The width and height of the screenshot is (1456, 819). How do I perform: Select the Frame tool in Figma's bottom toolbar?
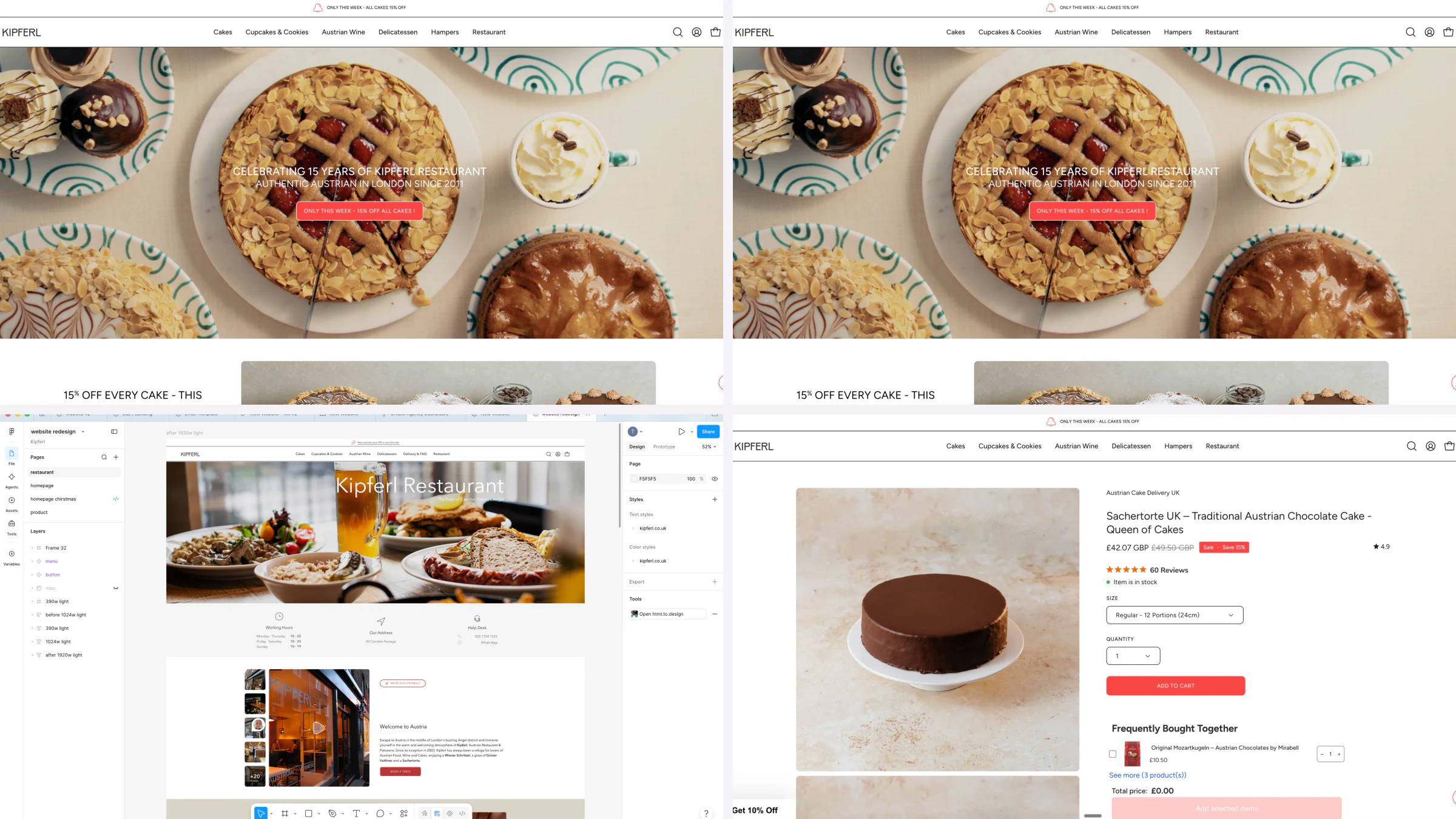pyautogui.click(x=285, y=814)
